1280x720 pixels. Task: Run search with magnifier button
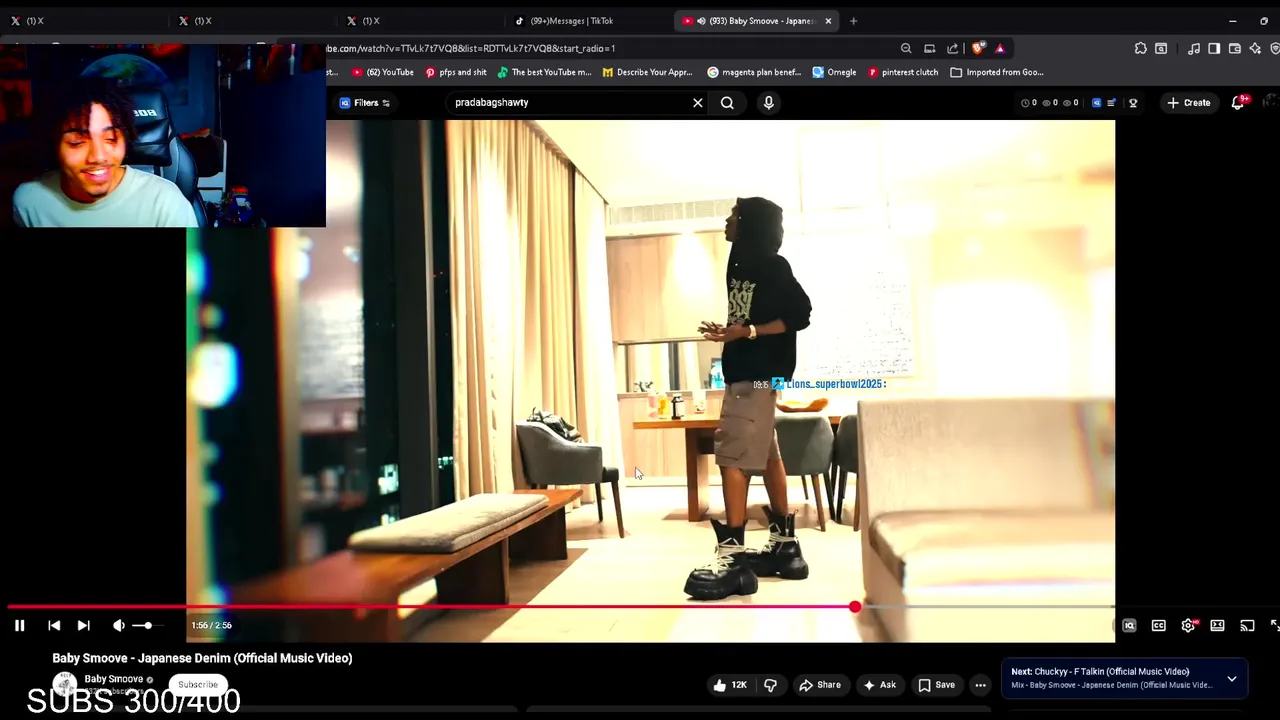coord(727,102)
